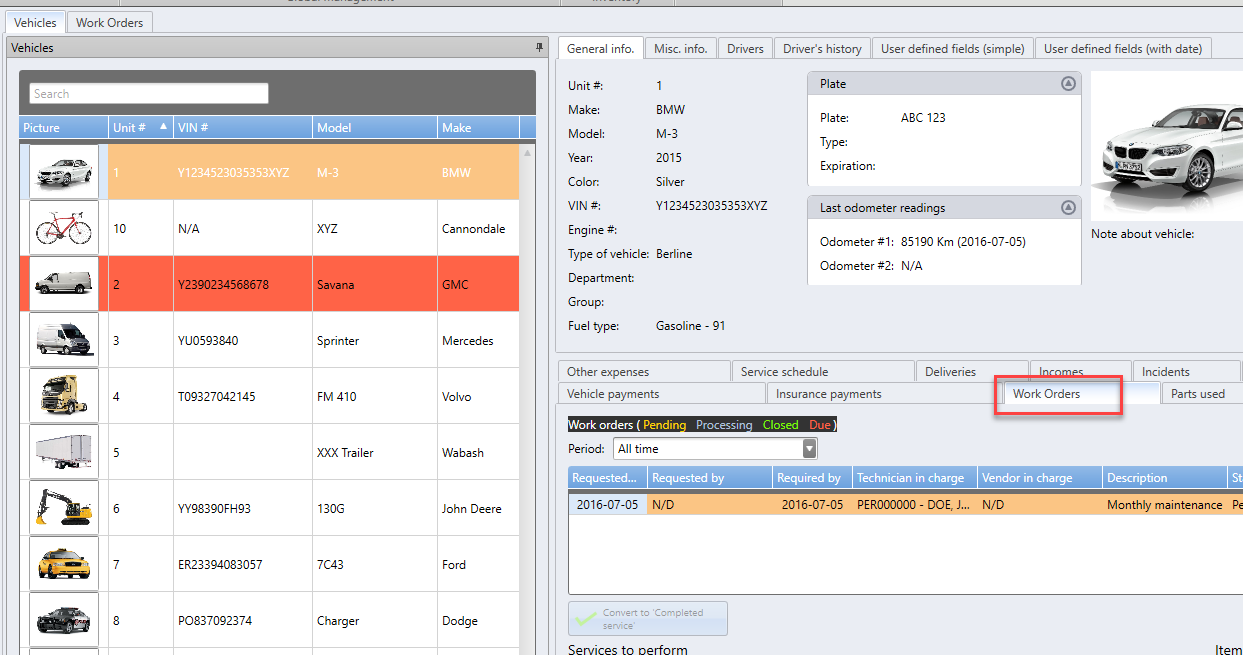Image resolution: width=1243 pixels, height=655 pixels.
Task: Open the Drivers tab
Action: coord(745,48)
